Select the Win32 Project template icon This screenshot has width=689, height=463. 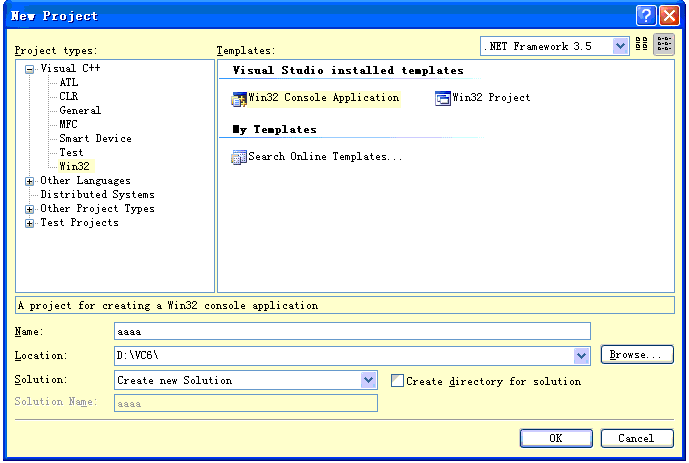coord(443,98)
